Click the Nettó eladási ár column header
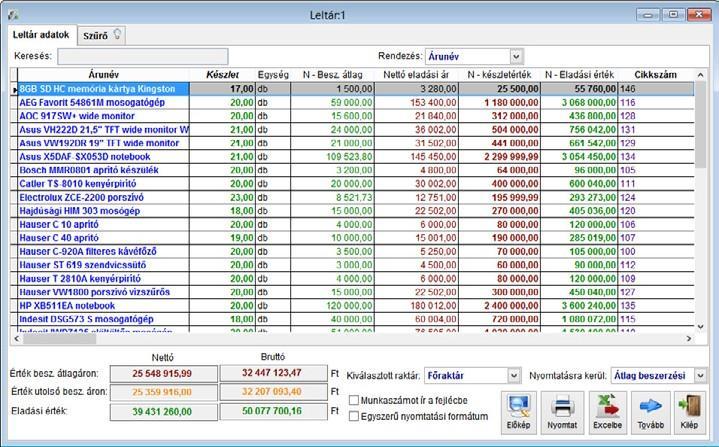The image size is (719, 447). click(x=416, y=75)
